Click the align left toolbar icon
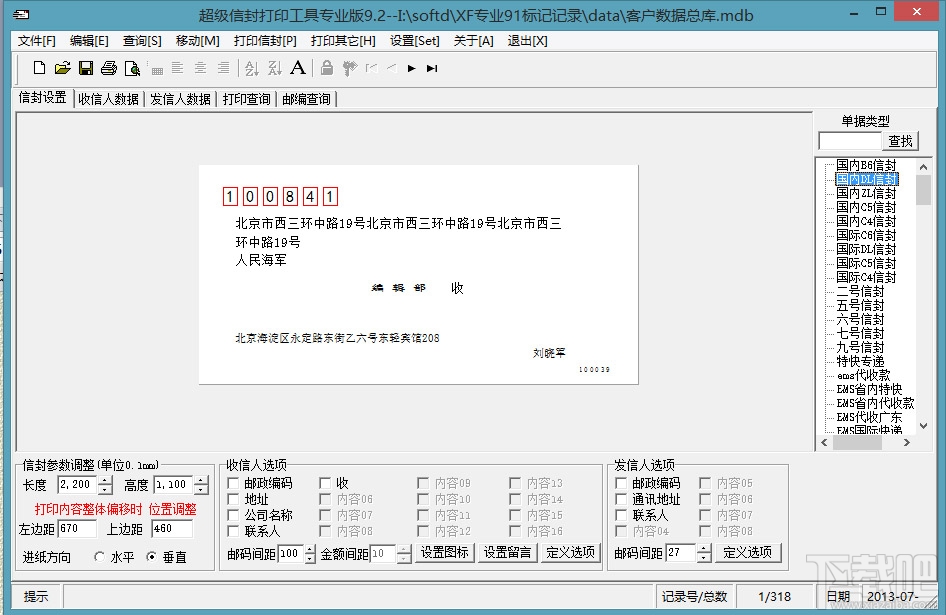Screen dimensions: 946x615 177,68
